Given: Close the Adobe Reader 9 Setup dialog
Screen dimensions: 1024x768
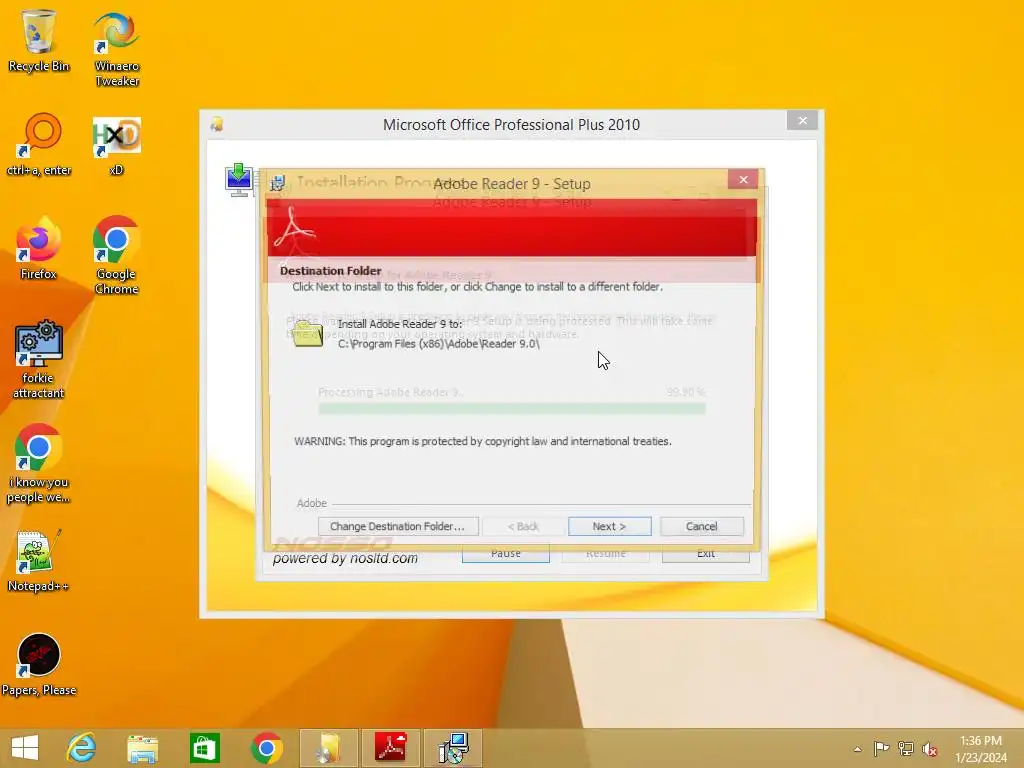Looking at the screenshot, I should point(743,180).
